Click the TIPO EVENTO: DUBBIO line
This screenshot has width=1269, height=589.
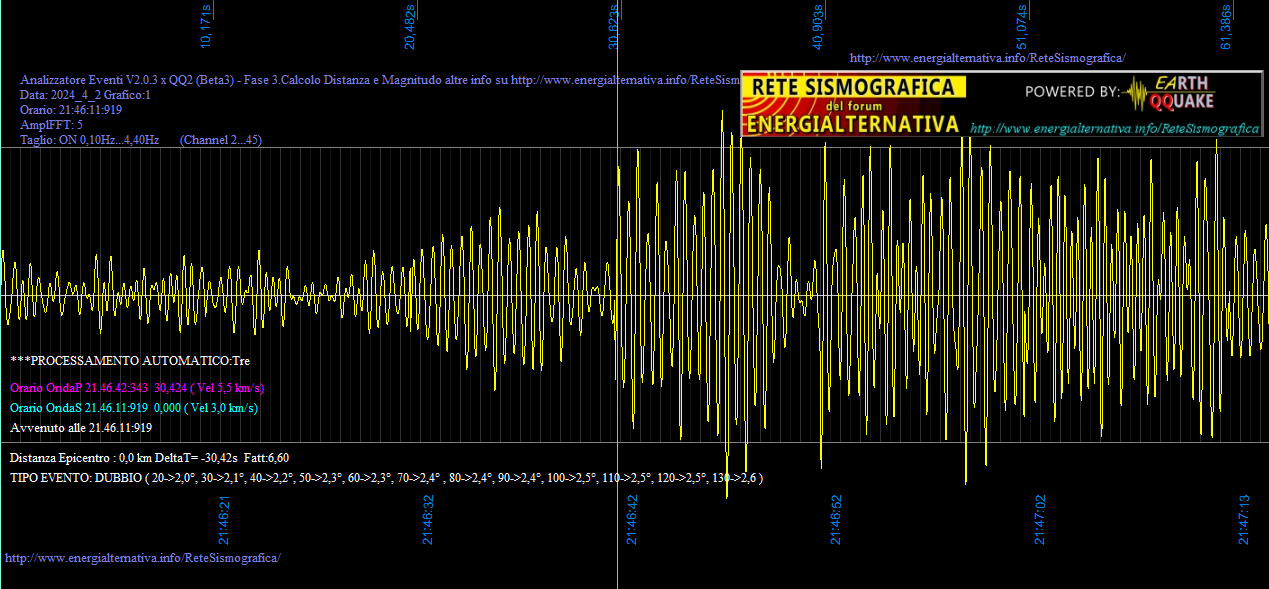click(x=386, y=478)
